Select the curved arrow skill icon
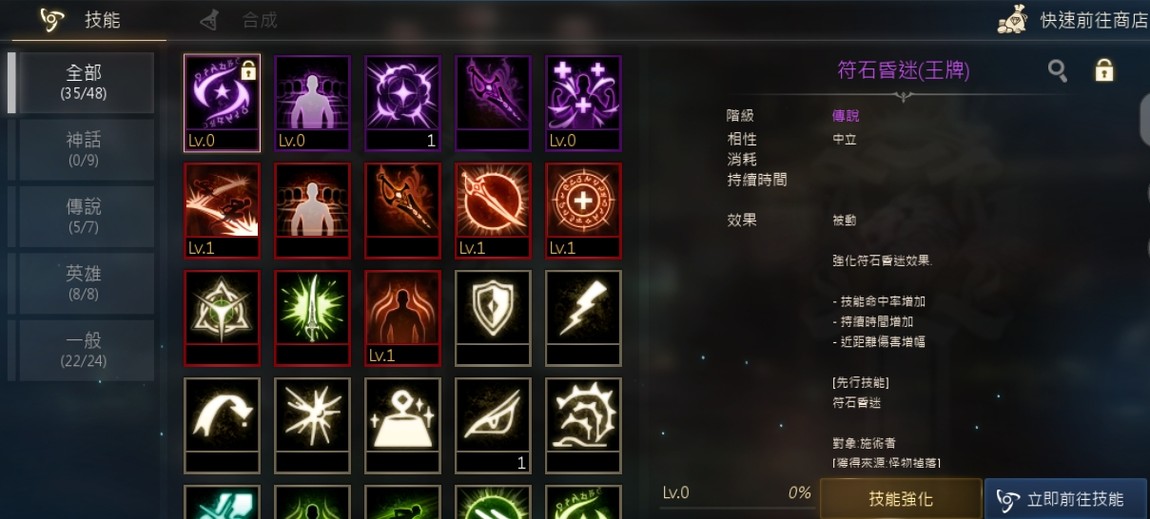 pyautogui.click(x=222, y=425)
